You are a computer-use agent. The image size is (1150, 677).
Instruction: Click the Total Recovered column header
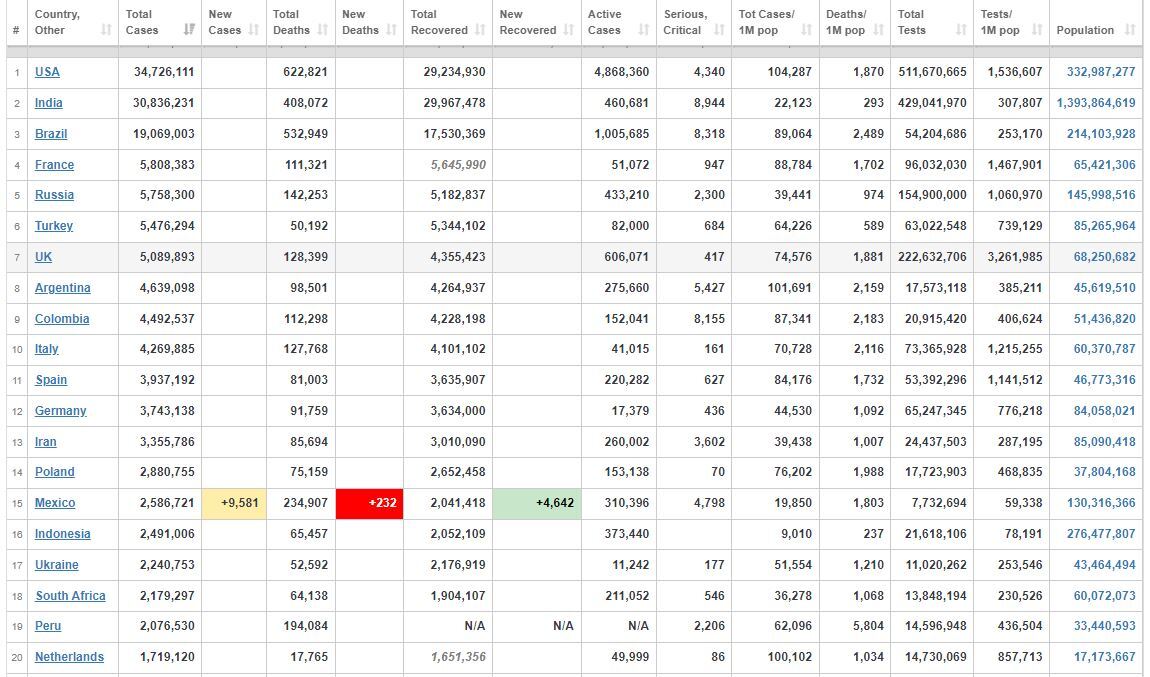click(447, 23)
